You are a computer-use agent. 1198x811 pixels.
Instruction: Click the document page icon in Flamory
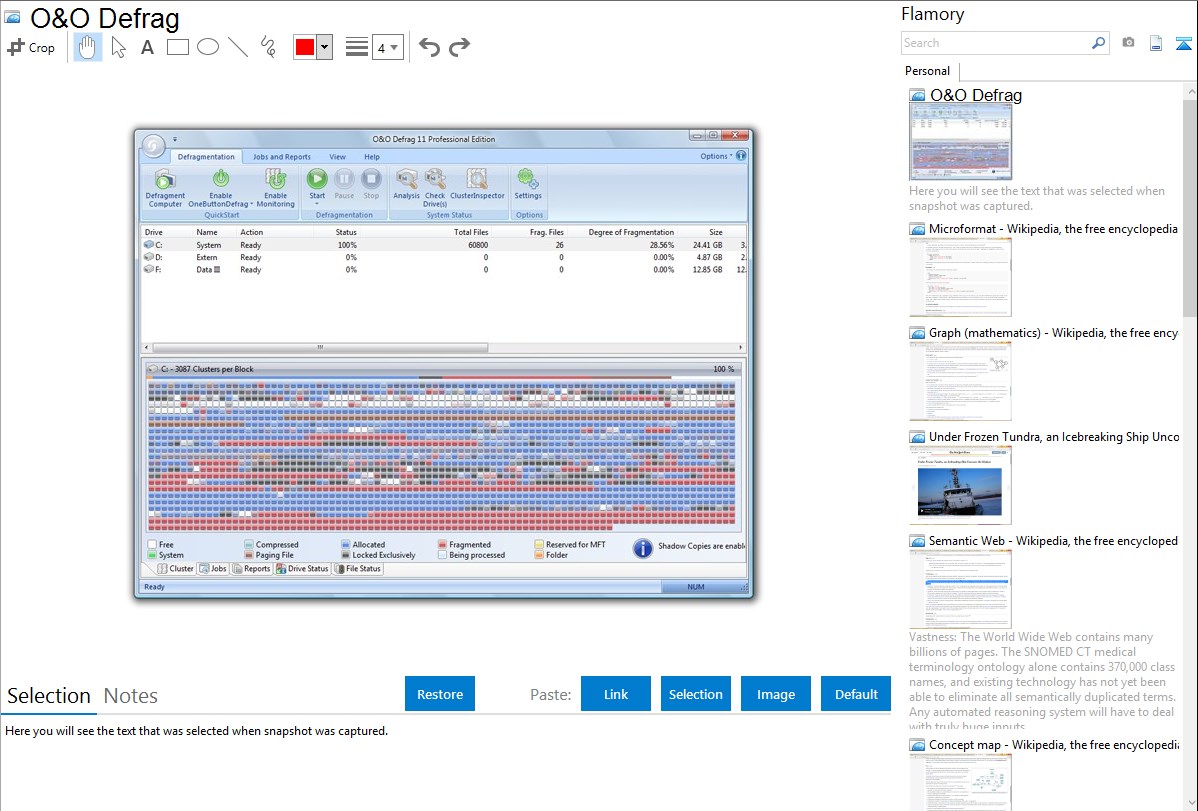1155,43
